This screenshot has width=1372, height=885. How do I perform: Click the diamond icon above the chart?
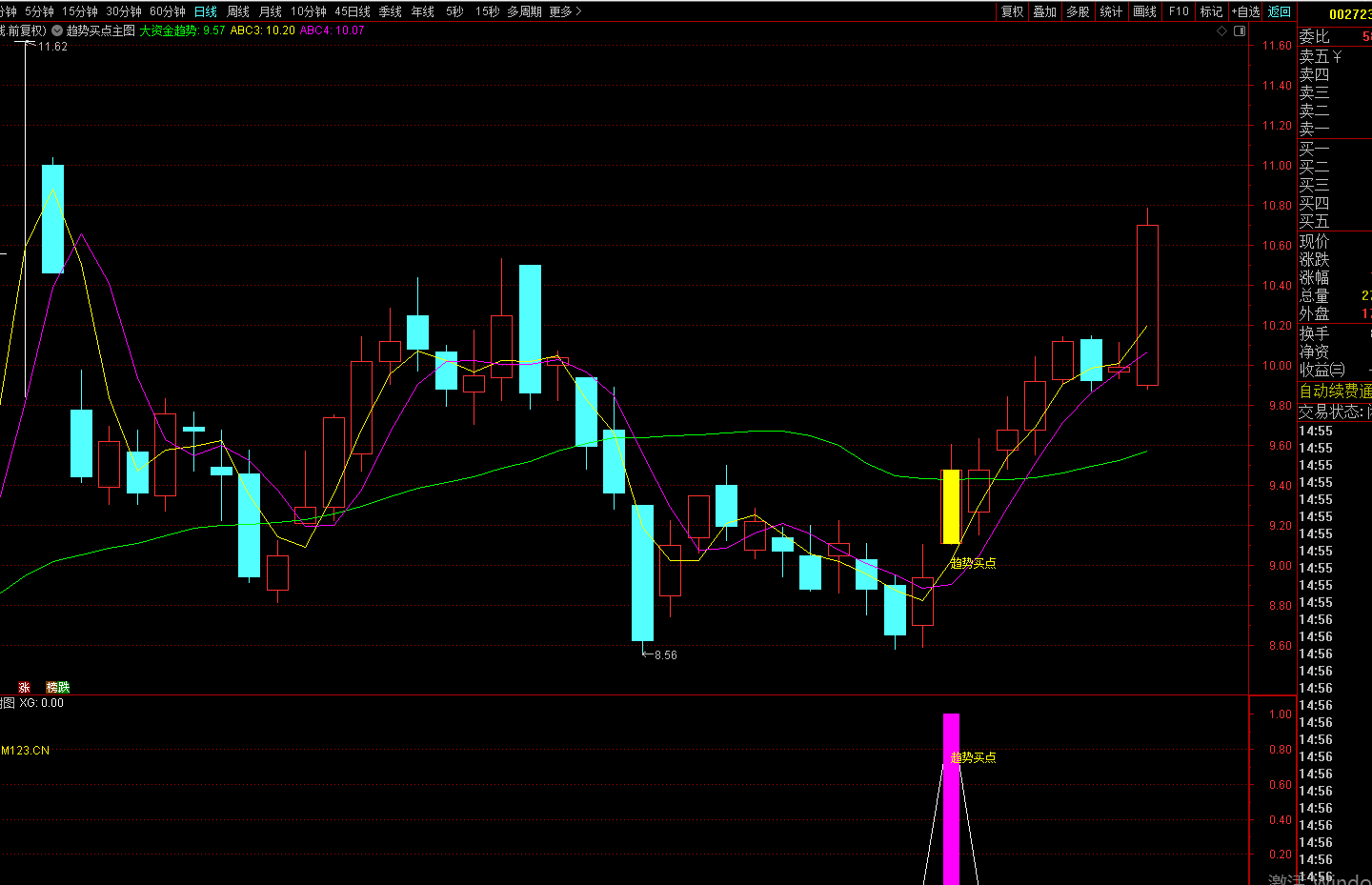[x=1222, y=31]
